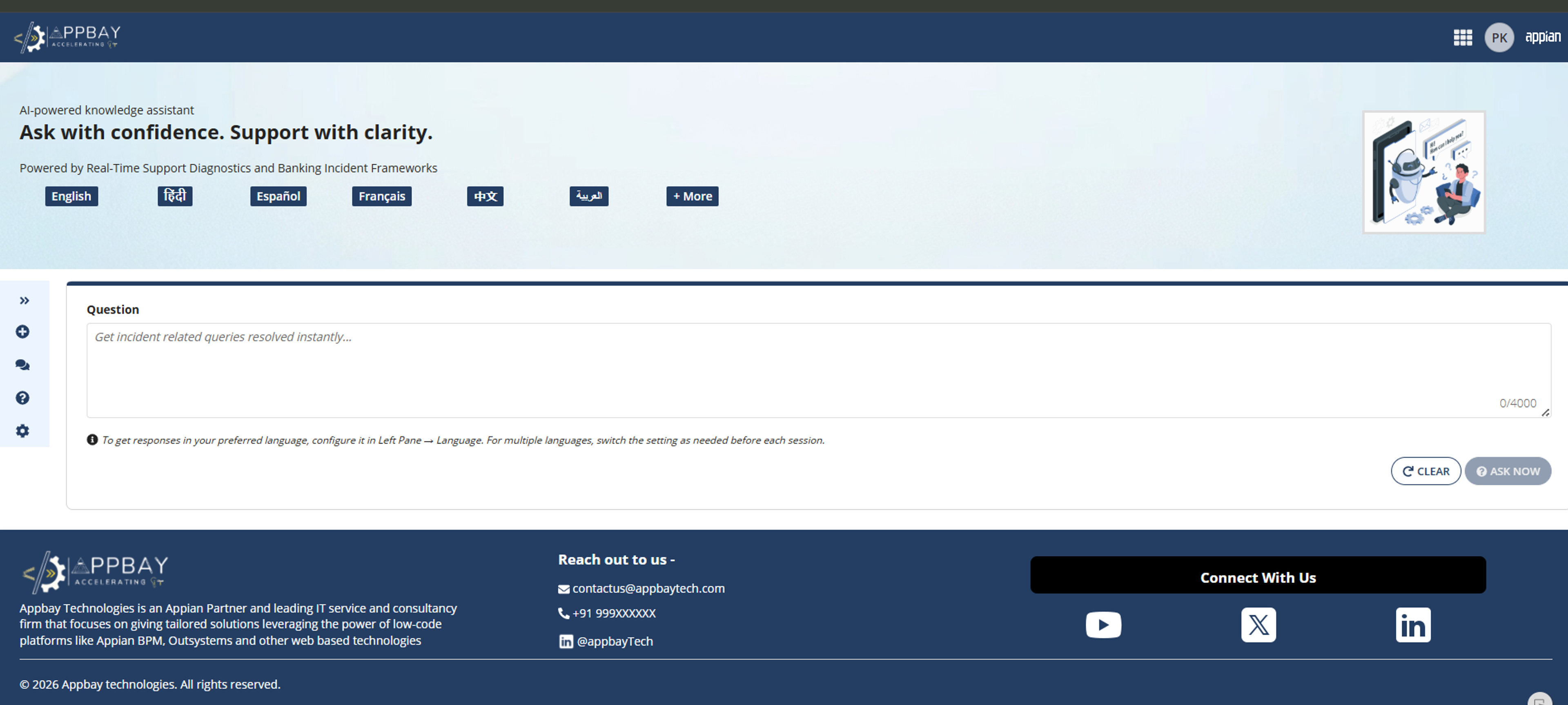Start a new chat with plus icon

[22, 332]
